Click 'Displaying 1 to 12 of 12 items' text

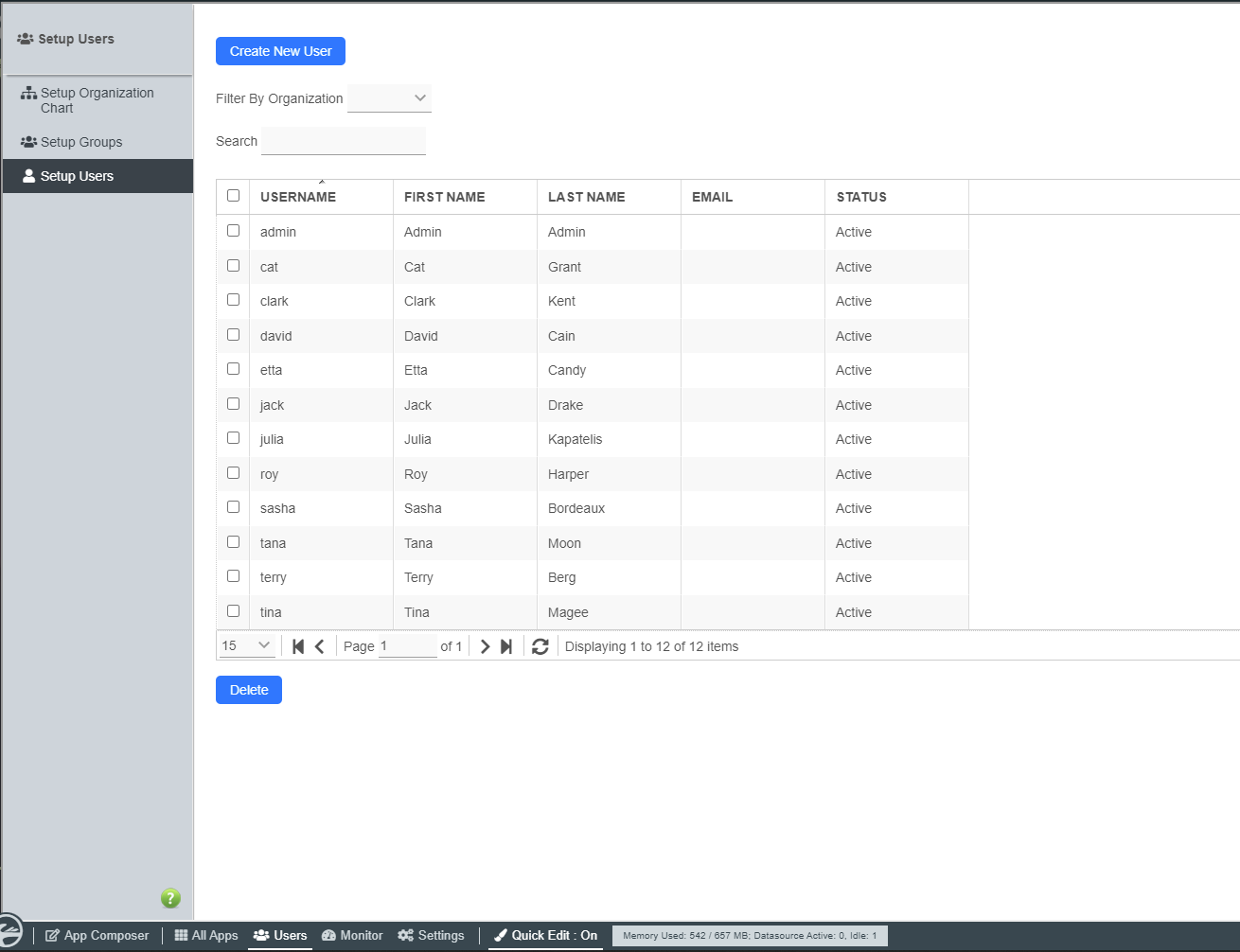click(651, 646)
